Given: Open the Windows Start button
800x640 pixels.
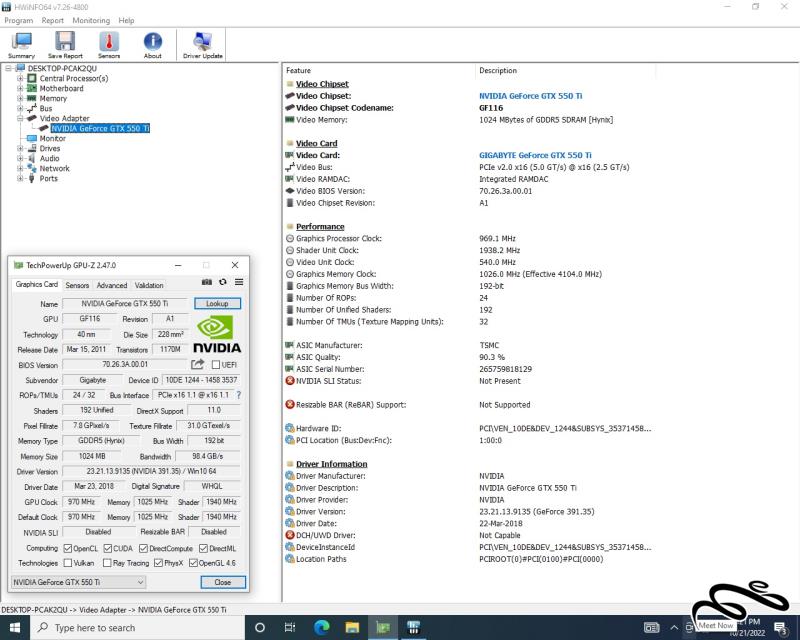Looking at the screenshot, I should tap(15, 627).
